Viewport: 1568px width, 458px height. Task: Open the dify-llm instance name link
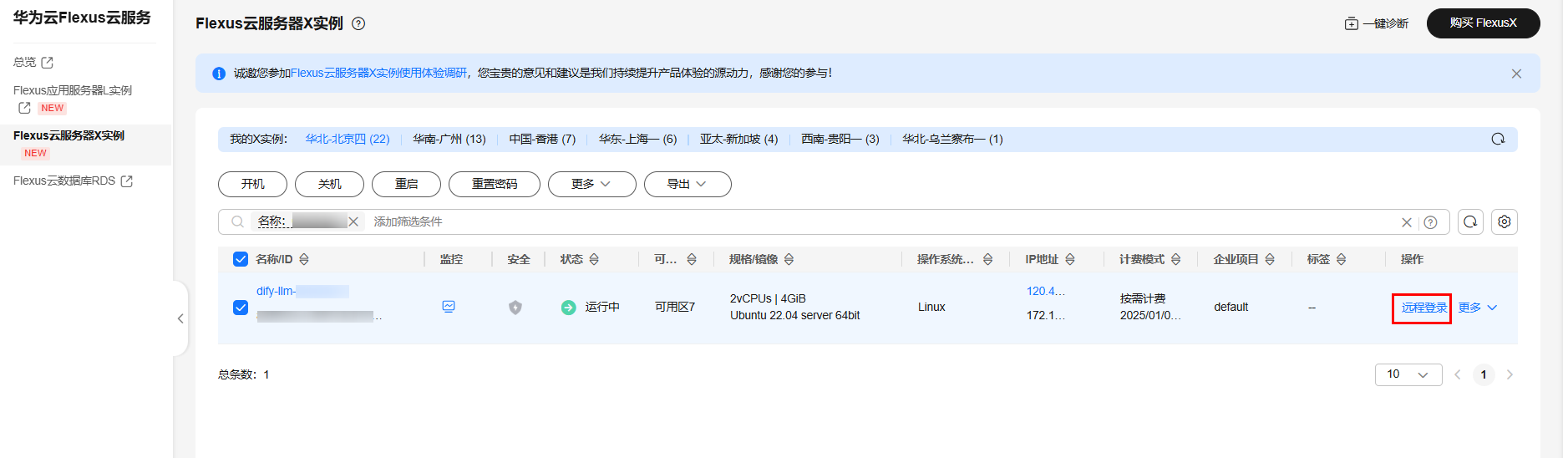pyautogui.click(x=302, y=291)
